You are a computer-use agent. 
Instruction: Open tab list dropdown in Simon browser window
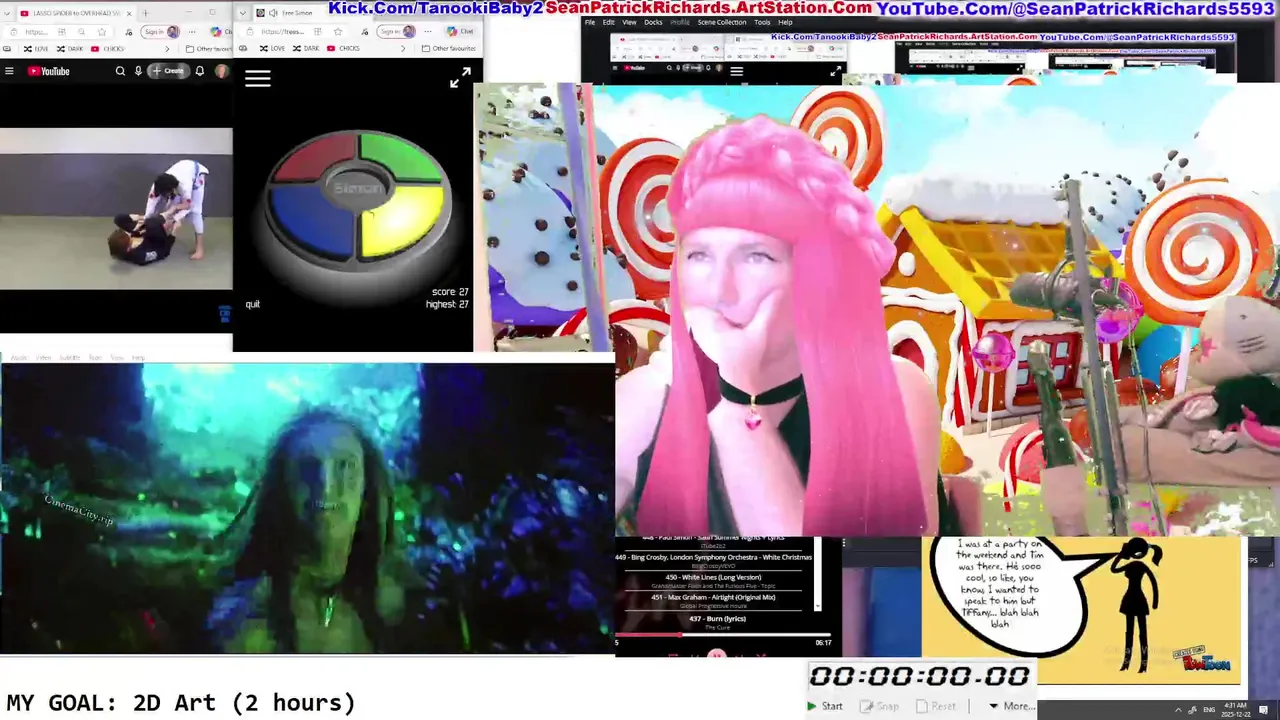tap(243, 13)
